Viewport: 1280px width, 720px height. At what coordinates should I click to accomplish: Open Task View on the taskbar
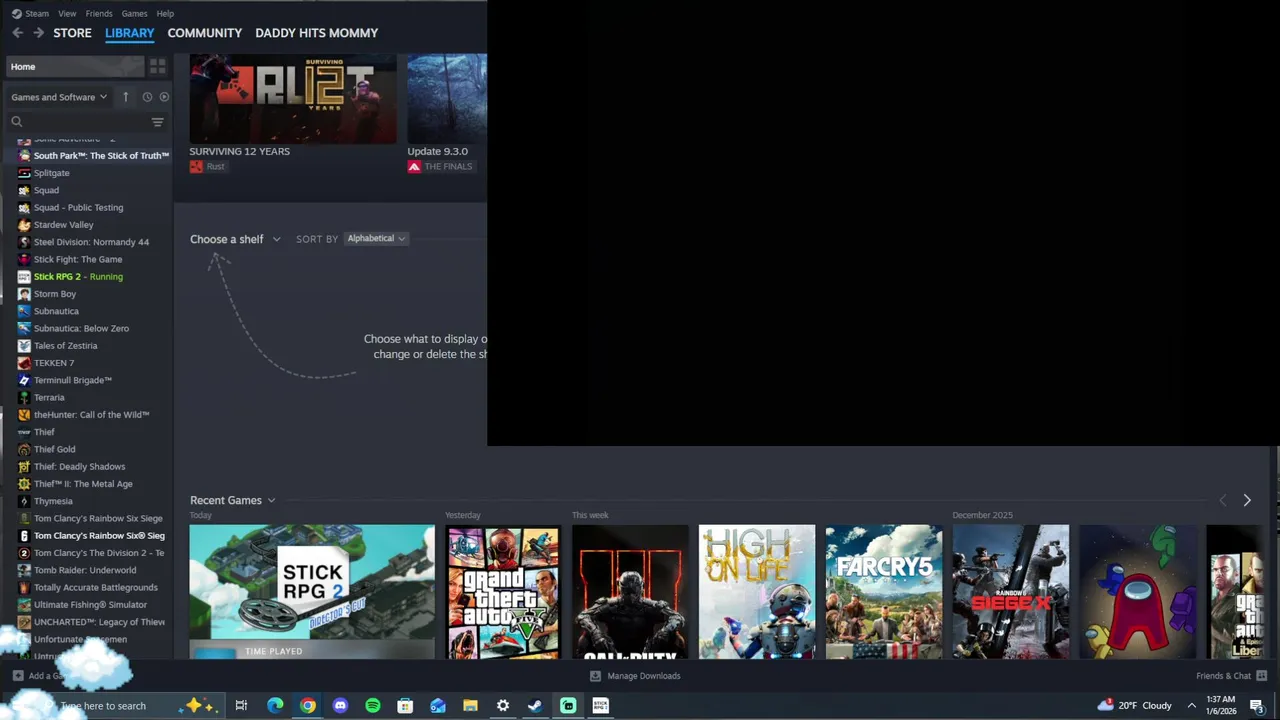click(x=241, y=705)
